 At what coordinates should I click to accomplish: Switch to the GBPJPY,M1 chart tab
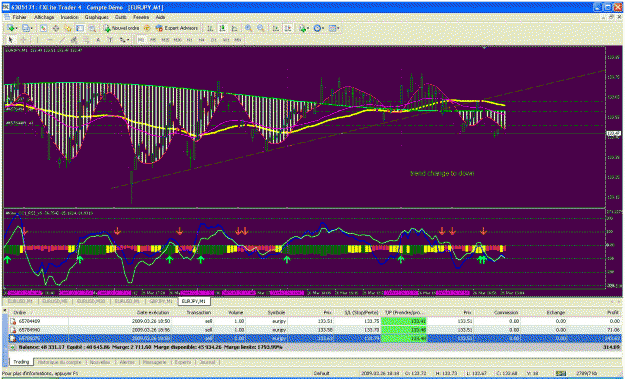click(x=161, y=301)
